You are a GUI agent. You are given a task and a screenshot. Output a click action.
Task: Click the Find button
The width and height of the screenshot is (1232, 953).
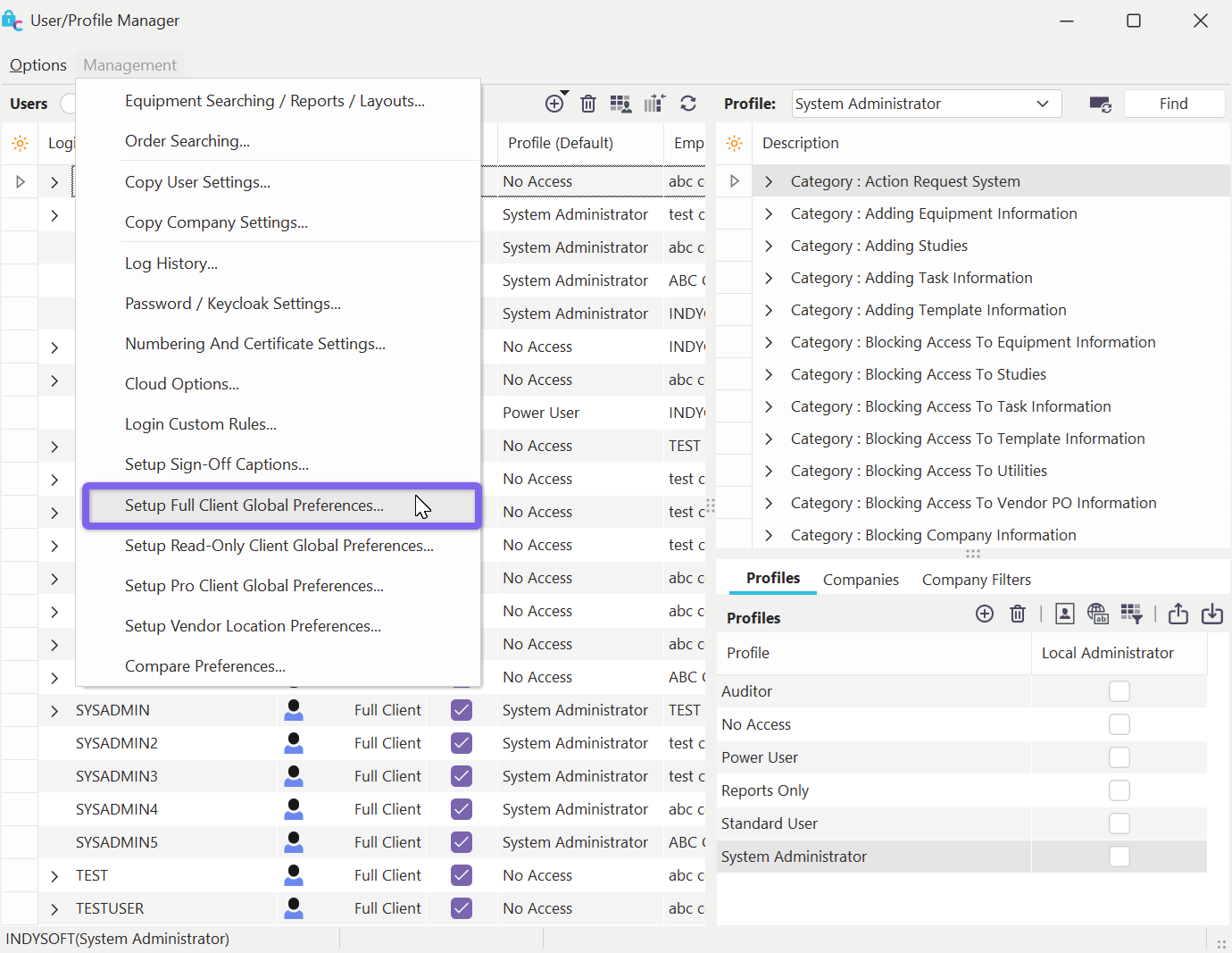[x=1173, y=104]
